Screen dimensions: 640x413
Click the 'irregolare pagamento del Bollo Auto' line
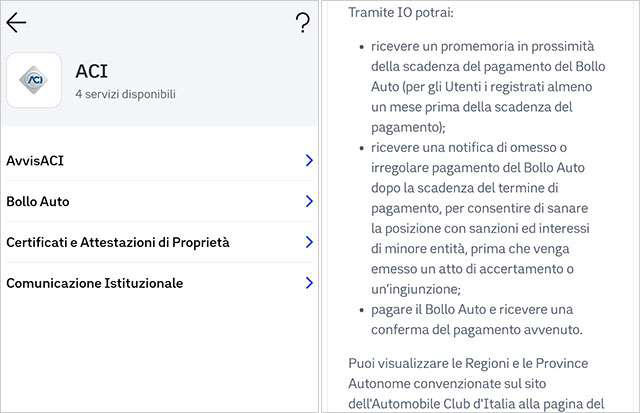point(478,168)
